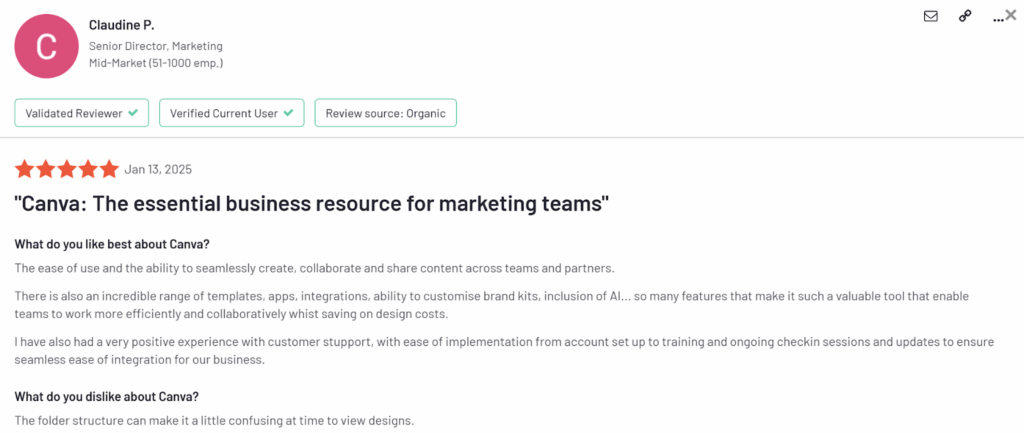Click the Review source: Organic badge

(x=385, y=114)
